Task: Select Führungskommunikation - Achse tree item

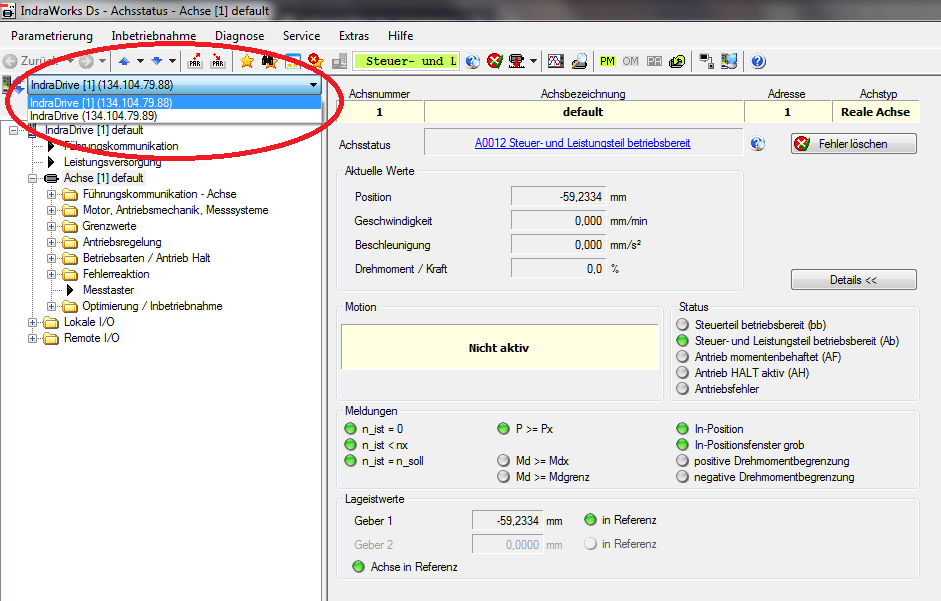Action: pos(160,195)
